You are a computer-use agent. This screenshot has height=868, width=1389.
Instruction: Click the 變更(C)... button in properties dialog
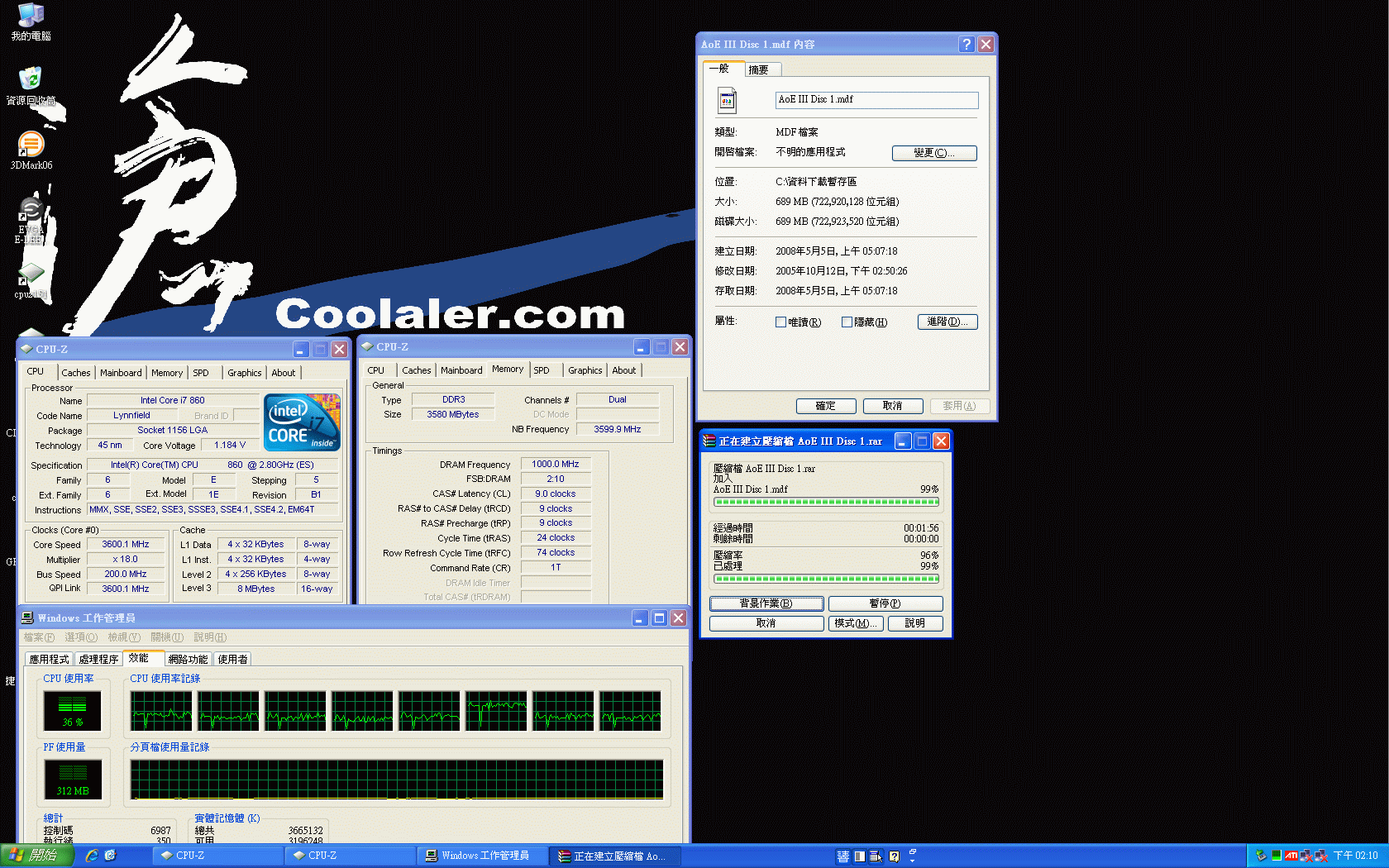(934, 153)
